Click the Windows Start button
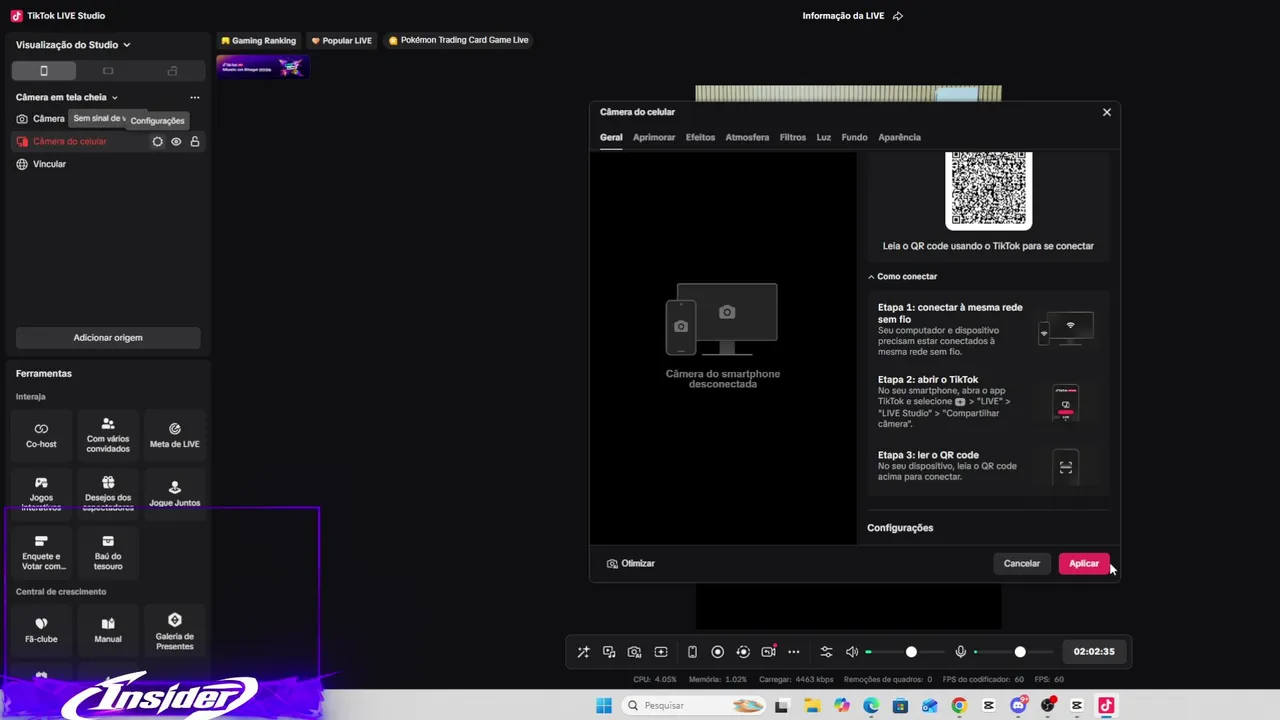 tap(604, 706)
